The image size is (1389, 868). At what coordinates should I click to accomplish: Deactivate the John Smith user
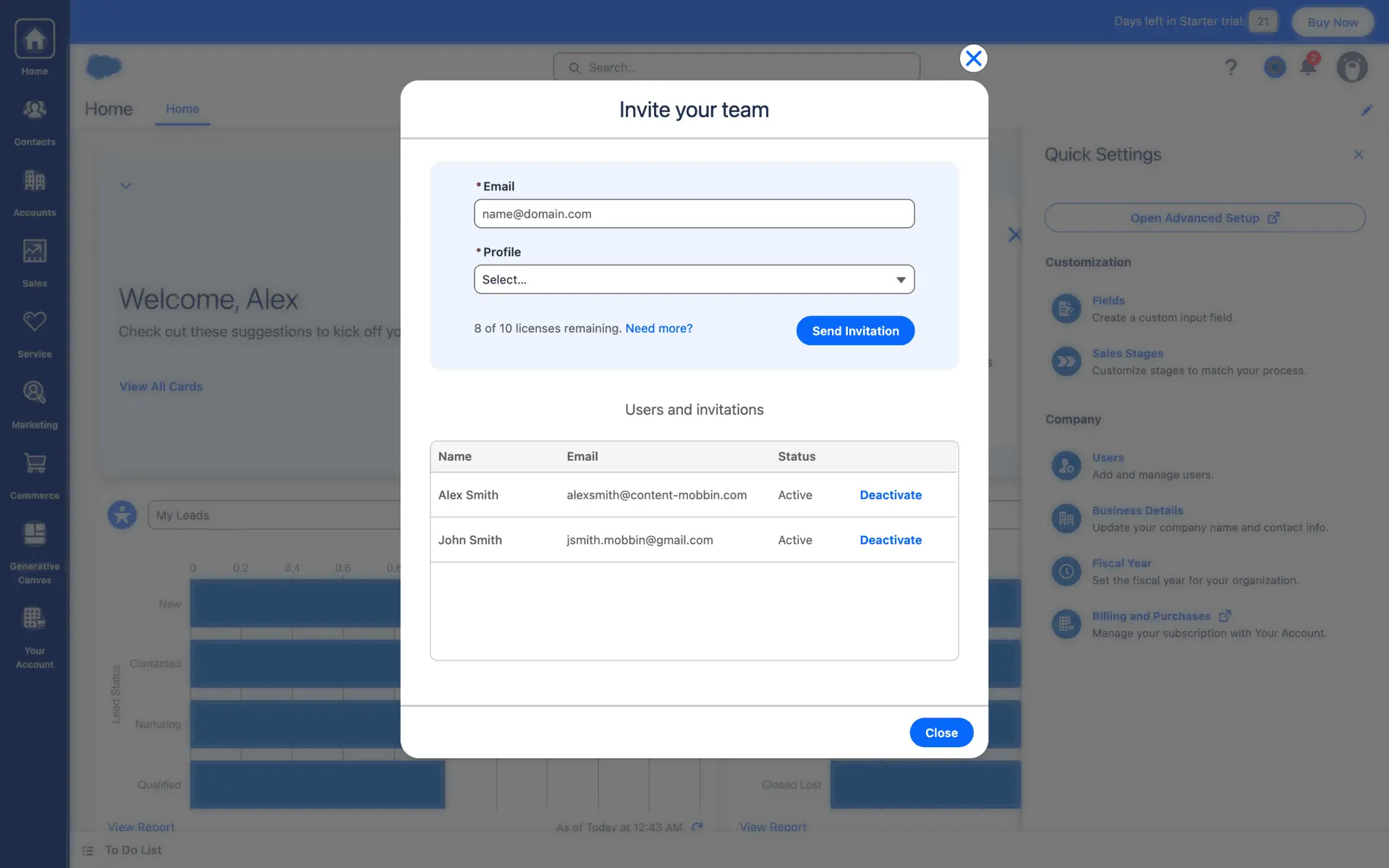pyautogui.click(x=890, y=540)
